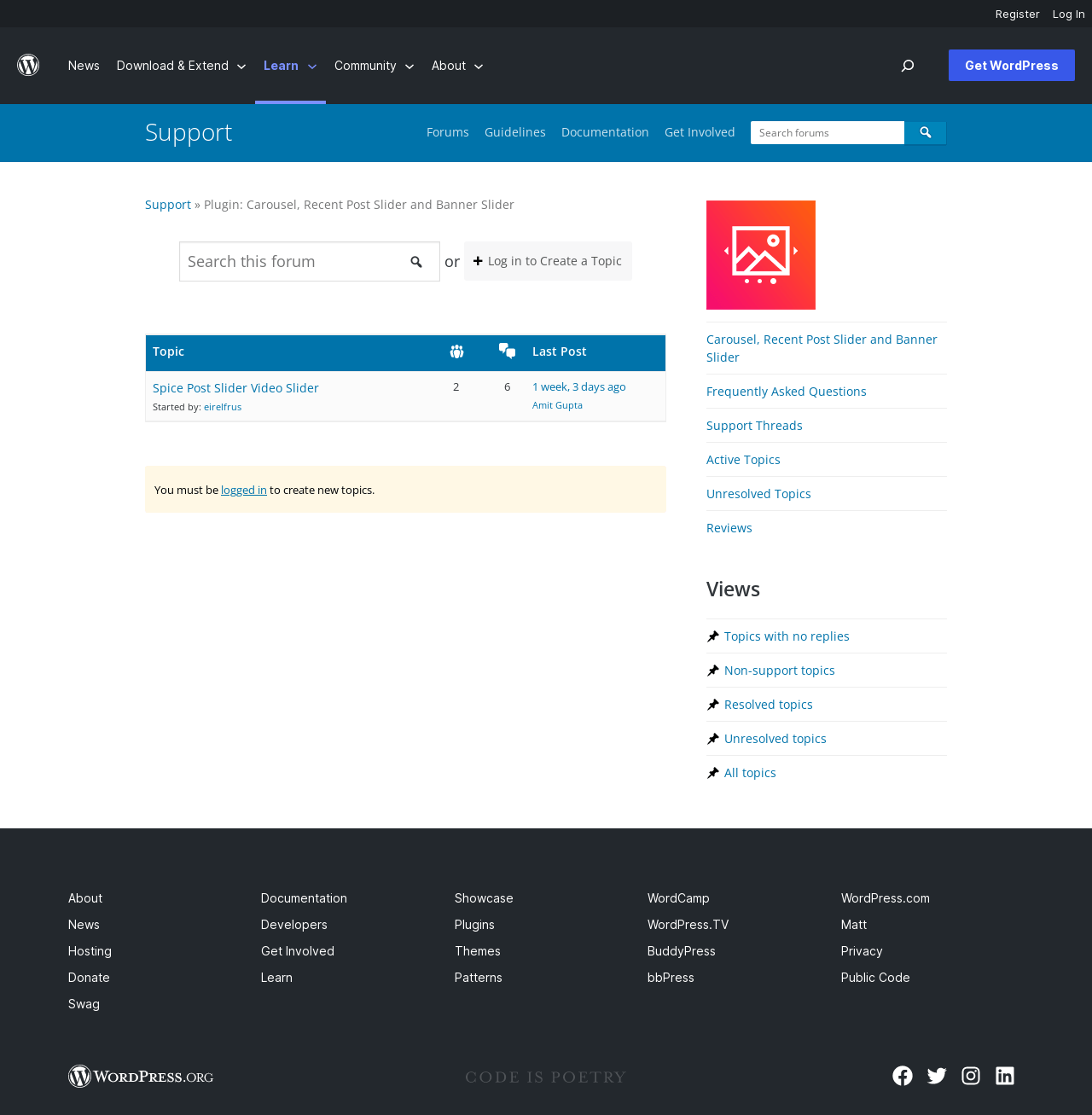
Task: Go to the Forums tab in Support bar
Action: tap(448, 132)
